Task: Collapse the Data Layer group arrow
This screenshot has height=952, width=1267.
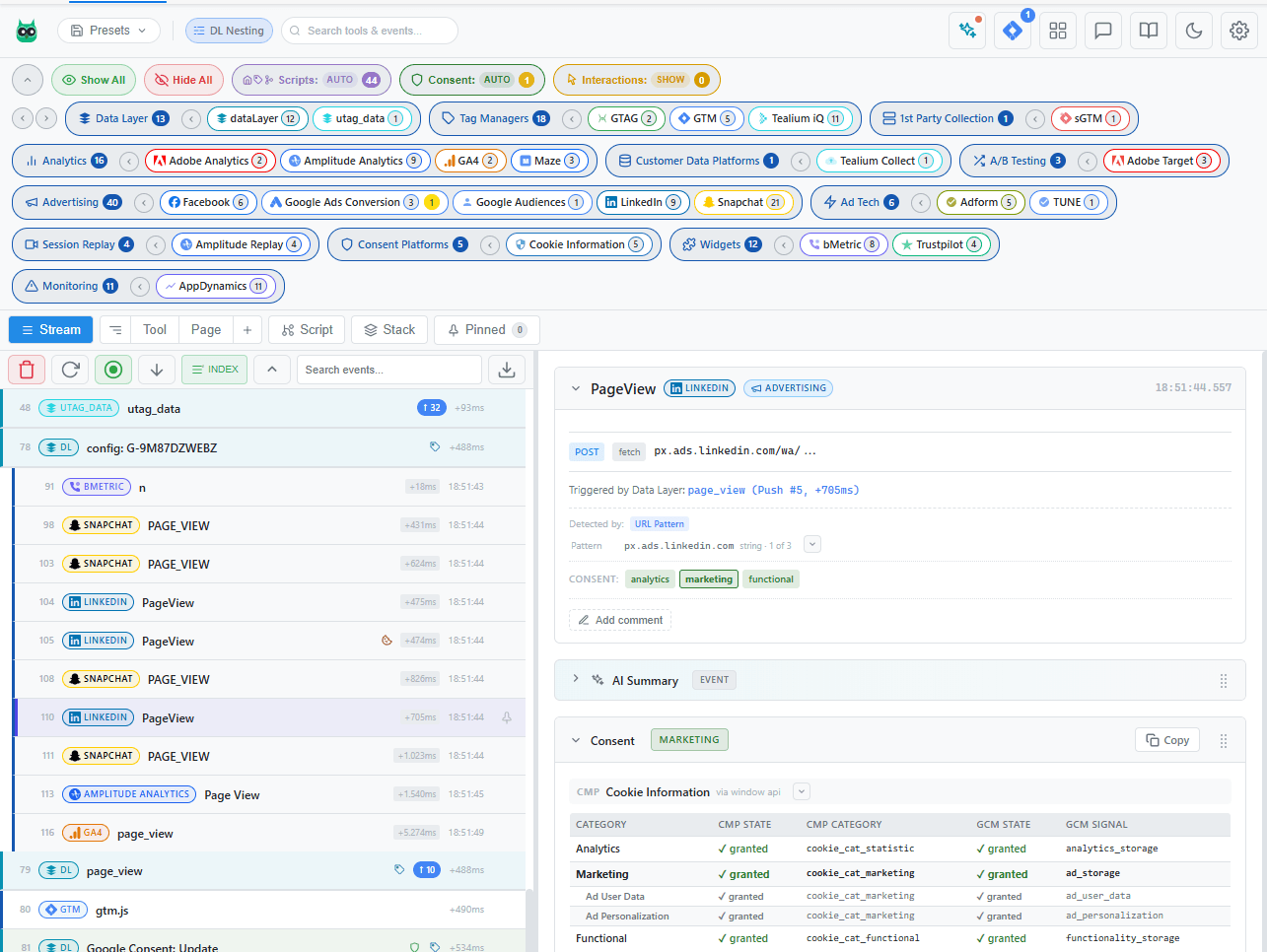Action: 191,118
